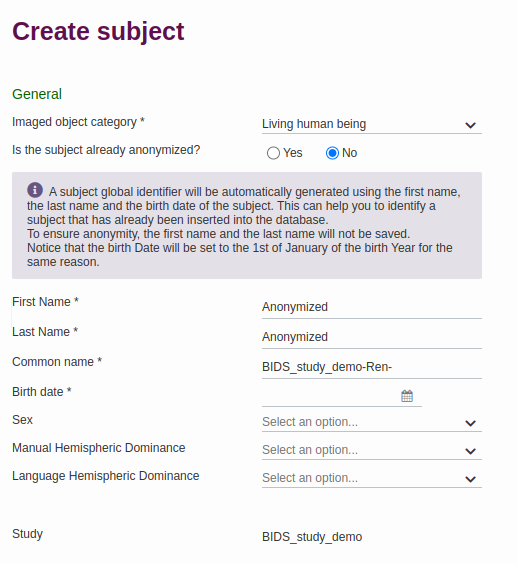Open the birth date calendar picker icon
Screen dimensions: 518x564
(407, 396)
